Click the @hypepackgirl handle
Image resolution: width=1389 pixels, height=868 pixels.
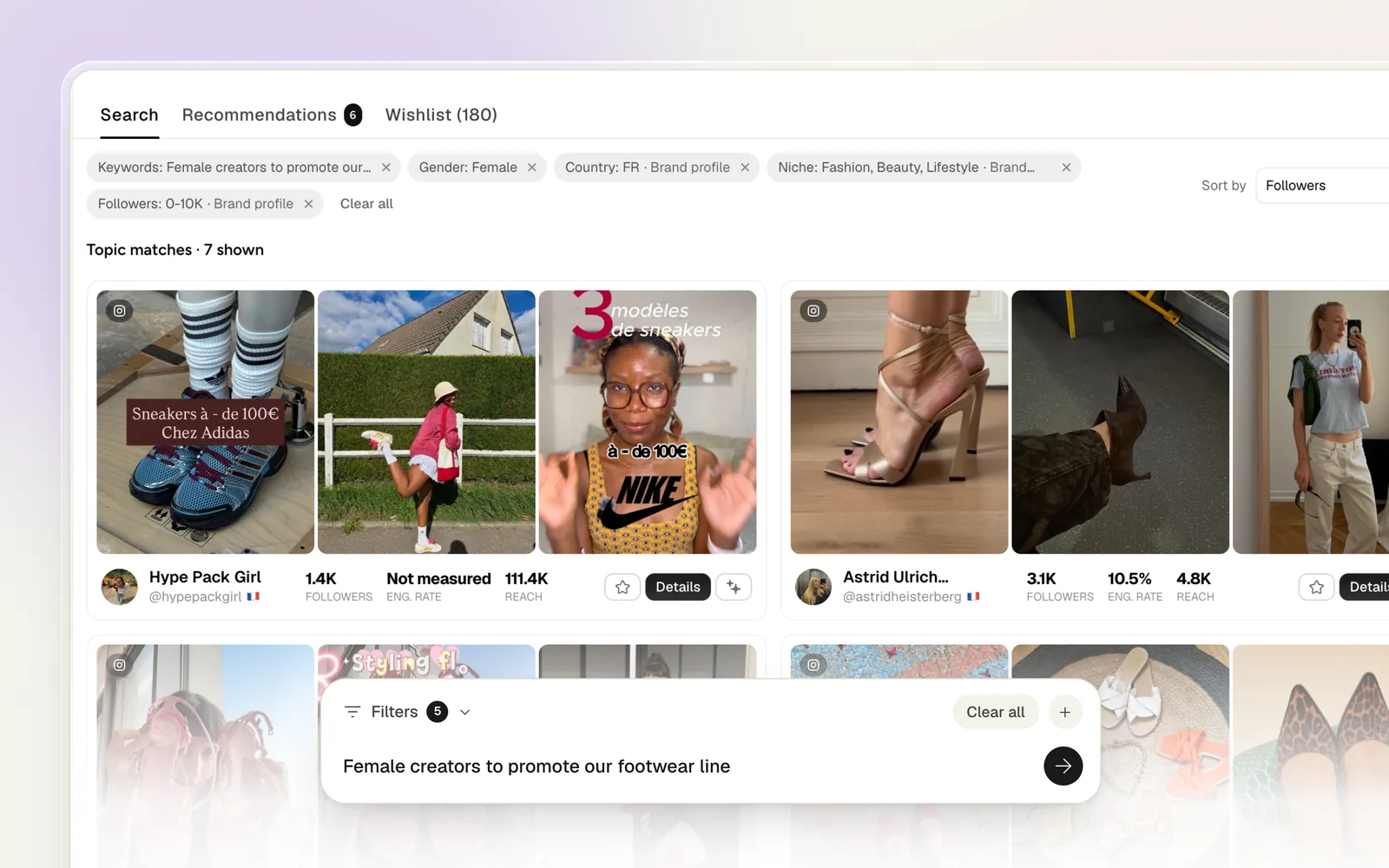pyautogui.click(x=195, y=597)
